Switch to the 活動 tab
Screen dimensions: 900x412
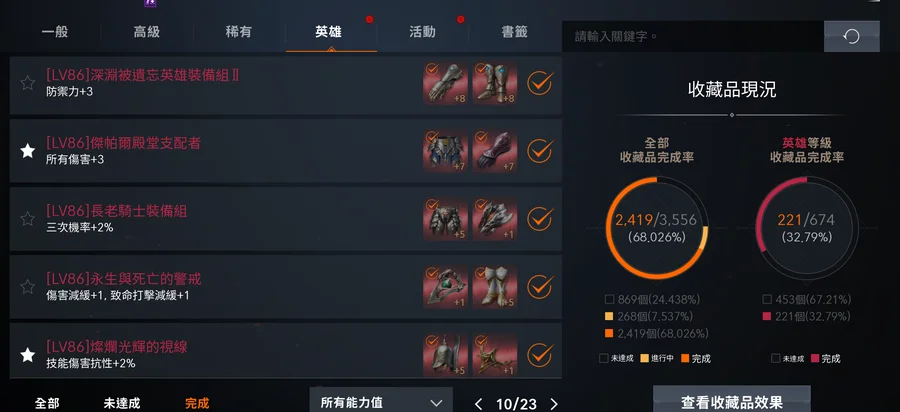[422, 32]
